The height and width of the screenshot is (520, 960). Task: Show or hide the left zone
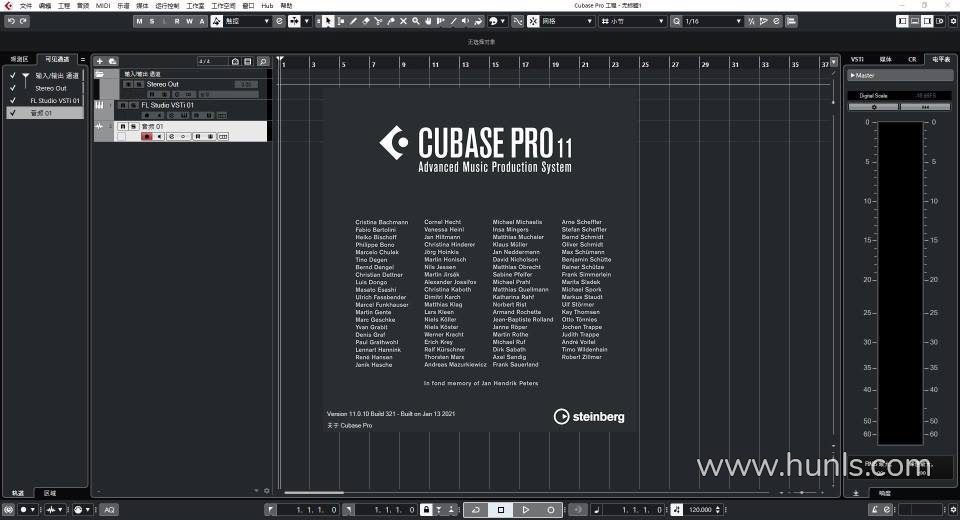[902, 21]
